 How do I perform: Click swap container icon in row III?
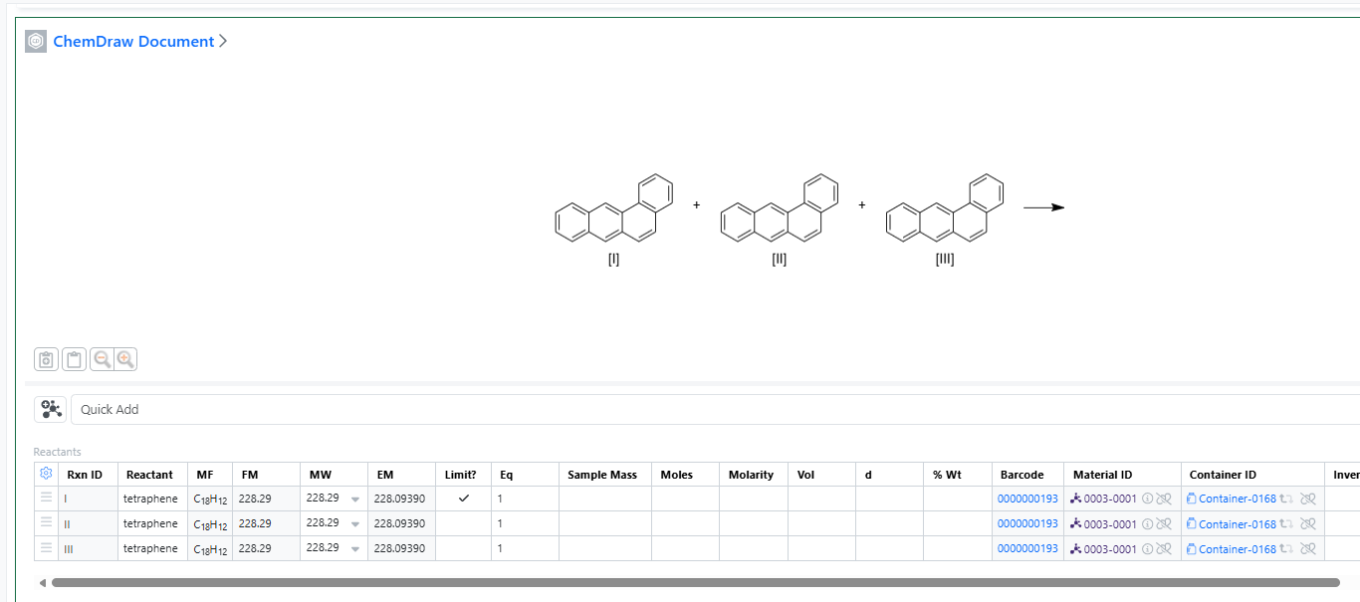coord(1287,549)
